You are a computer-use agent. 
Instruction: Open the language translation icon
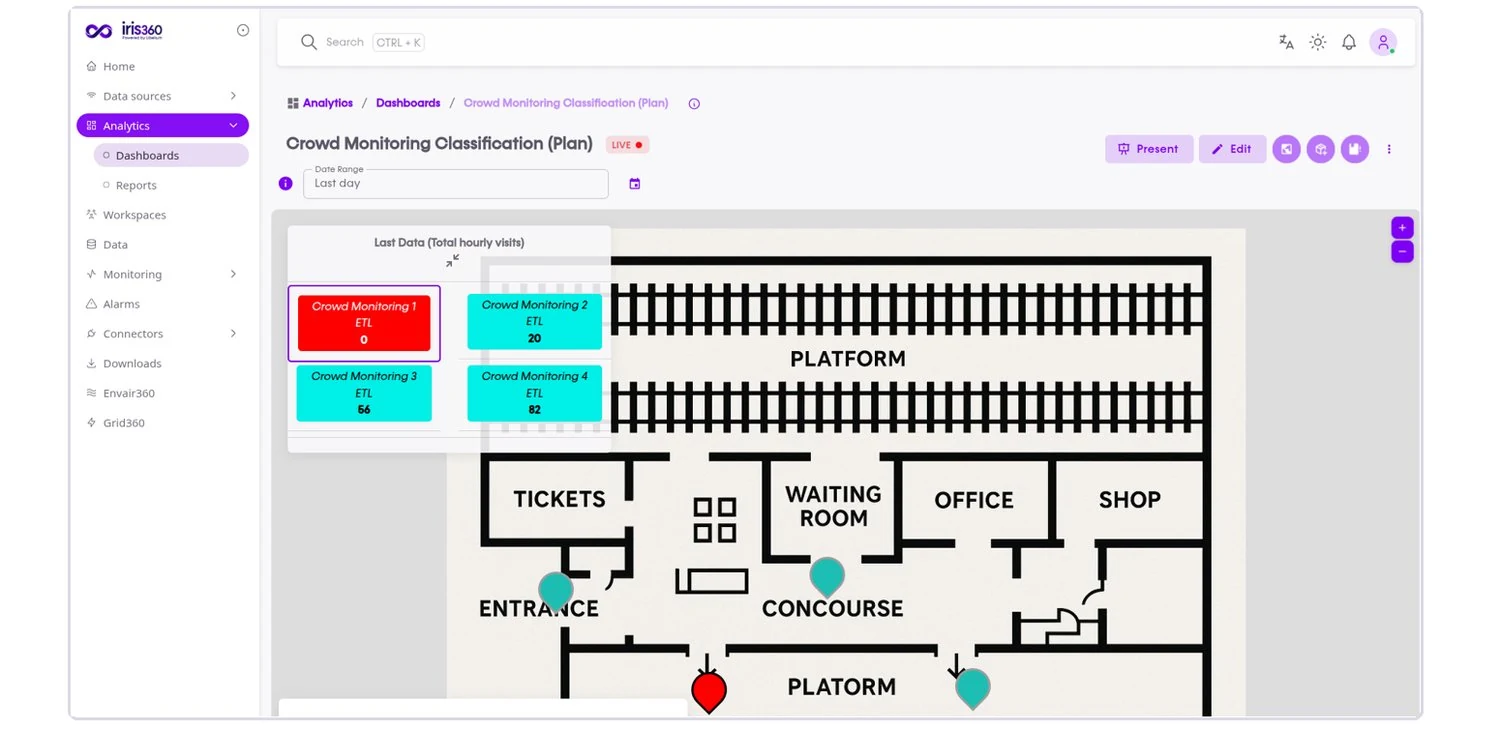pyautogui.click(x=1286, y=42)
